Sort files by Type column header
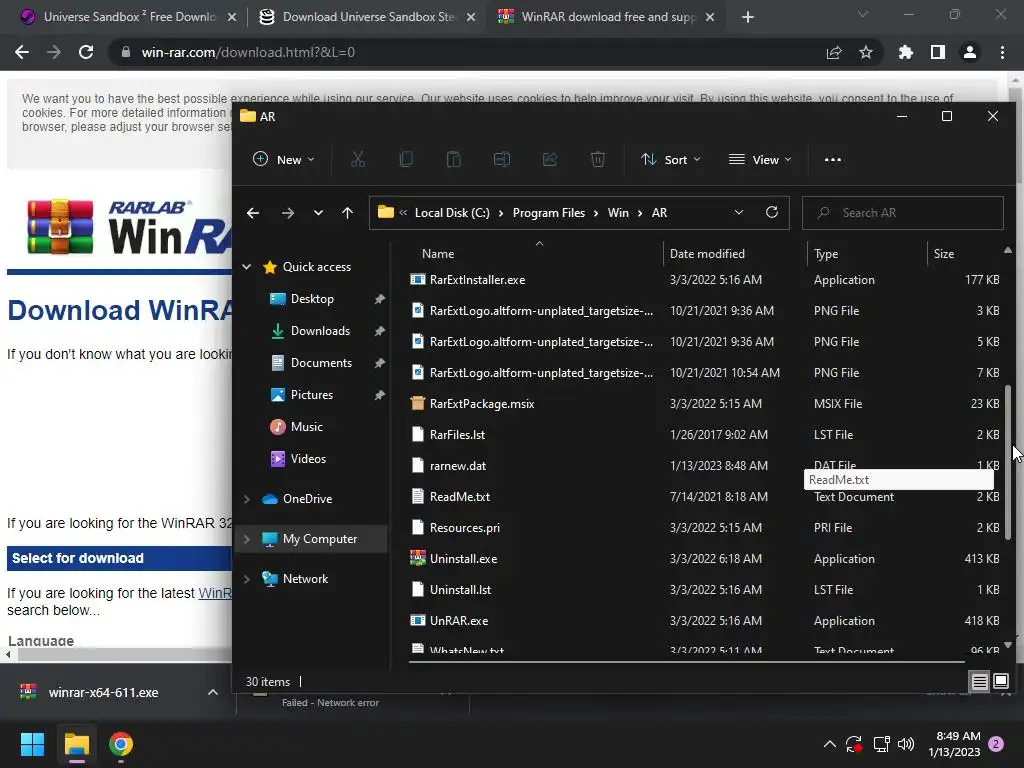The width and height of the screenshot is (1024, 768). pos(826,253)
